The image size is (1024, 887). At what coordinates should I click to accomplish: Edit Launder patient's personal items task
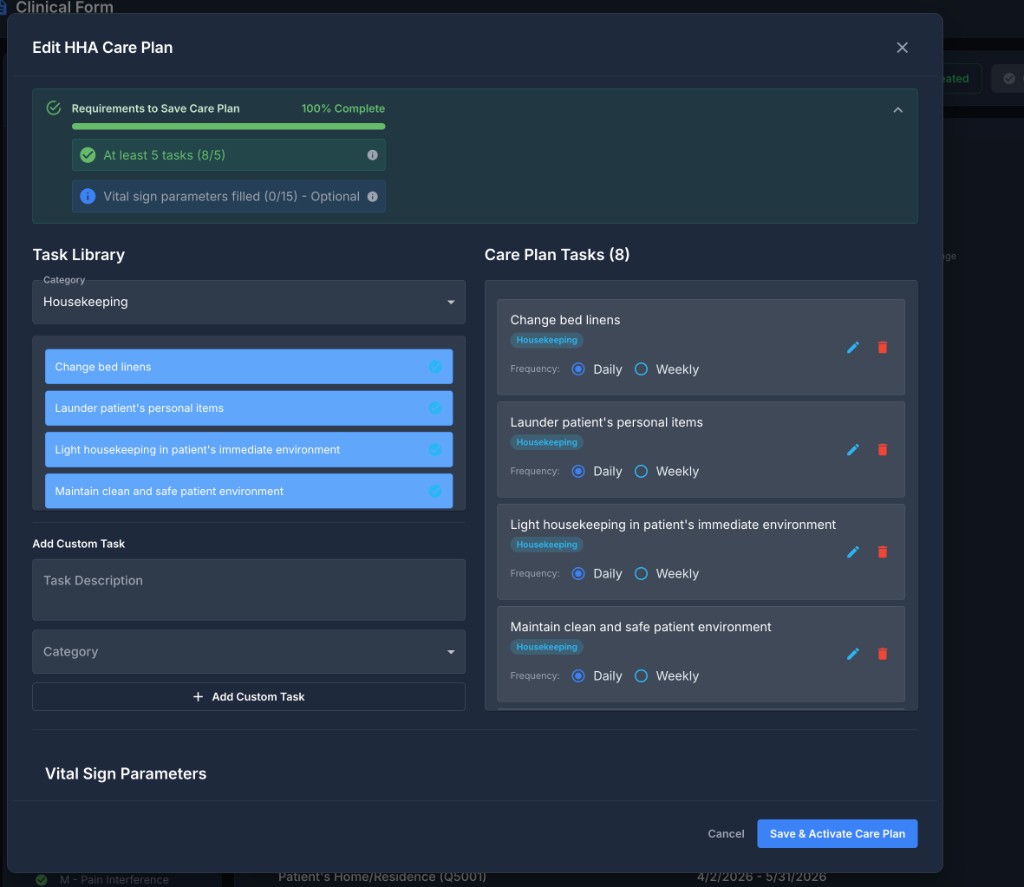[852, 449]
